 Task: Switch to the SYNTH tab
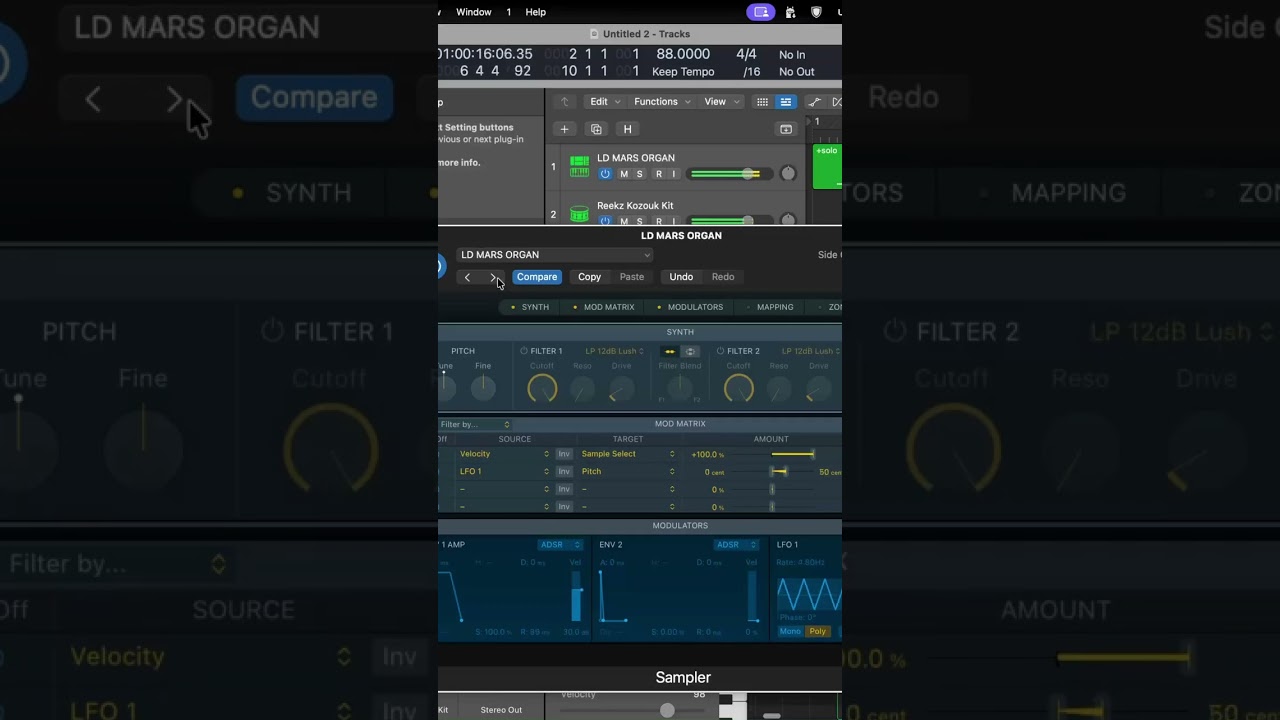(530, 307)
